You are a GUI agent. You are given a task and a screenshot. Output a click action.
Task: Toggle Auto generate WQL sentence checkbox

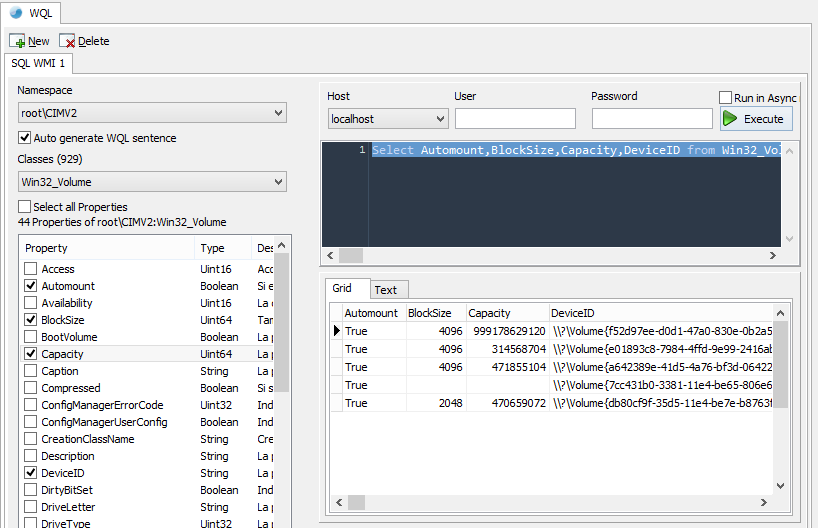[x=25, y=138]
